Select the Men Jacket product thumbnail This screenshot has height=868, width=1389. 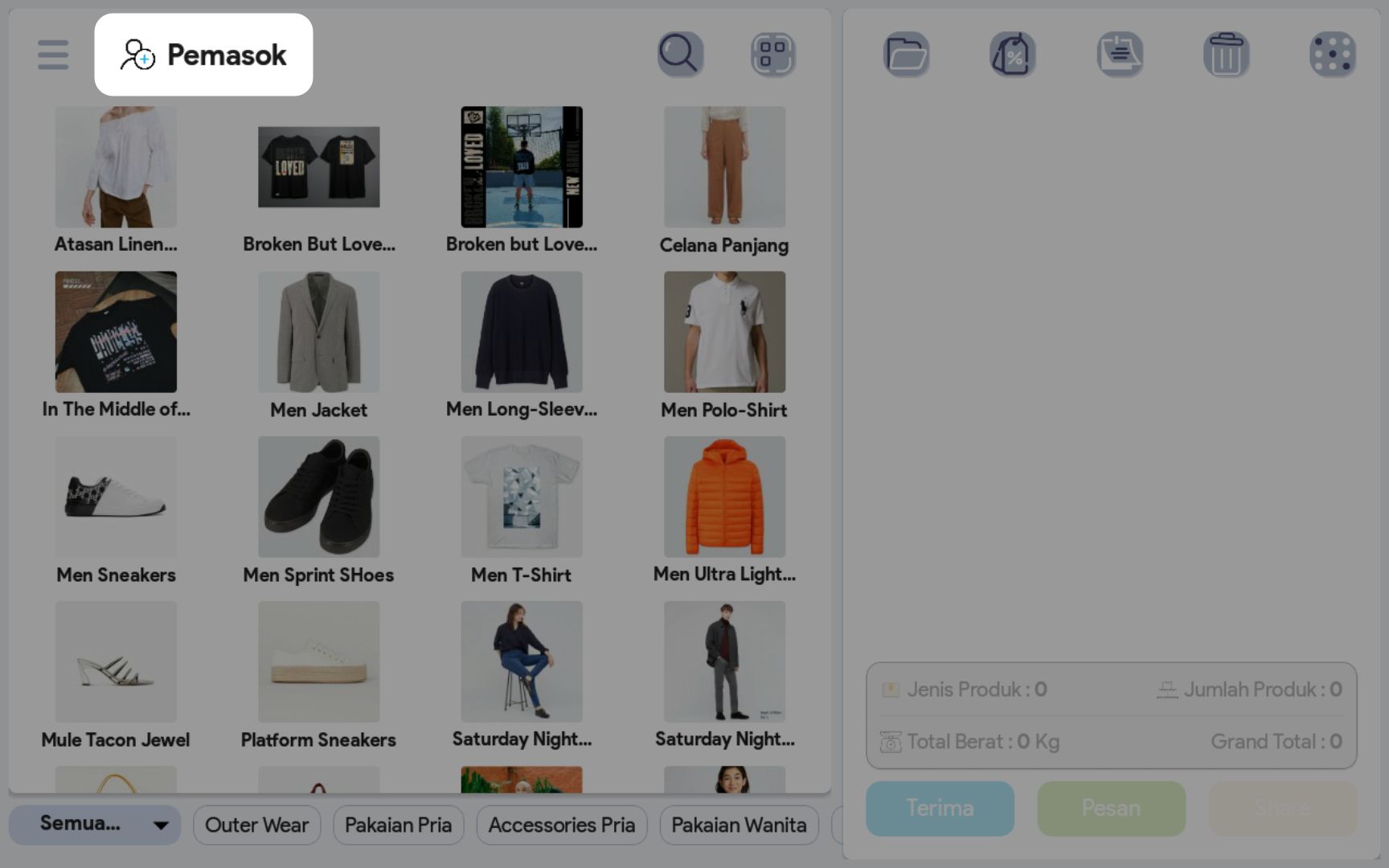318,332
